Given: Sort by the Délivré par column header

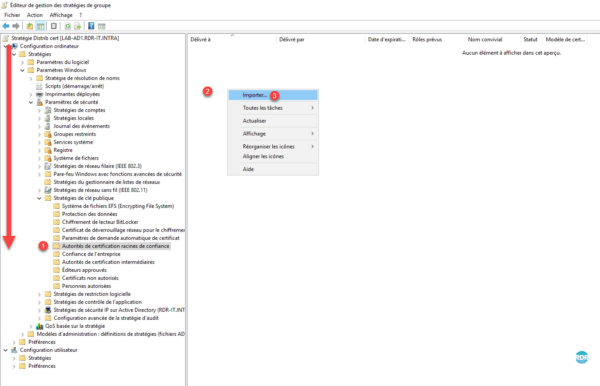Looking at the screenshot, I should coord(321,39).
